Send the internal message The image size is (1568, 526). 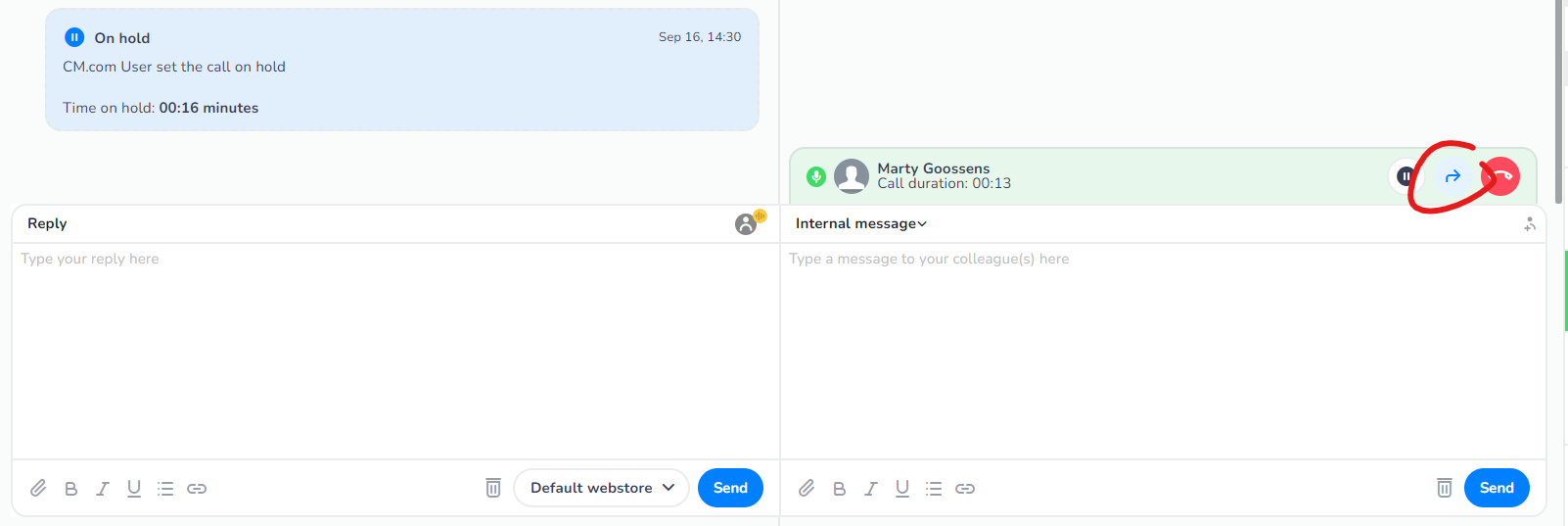pyautogui.click(x=1497, y=488)
